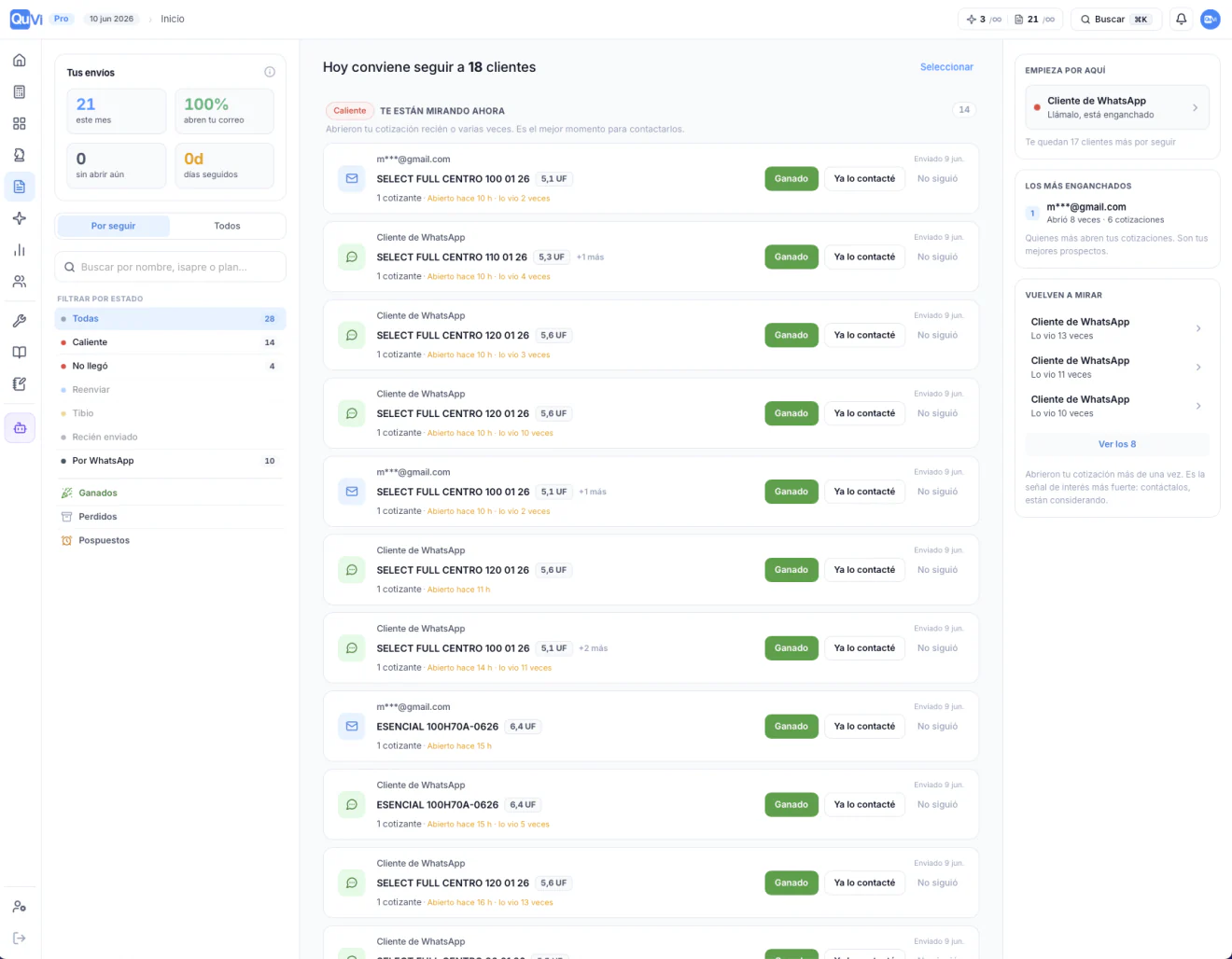1232x959 pixels.
Task: Click the notifications bell icon
Action: tap(1181, 19)
